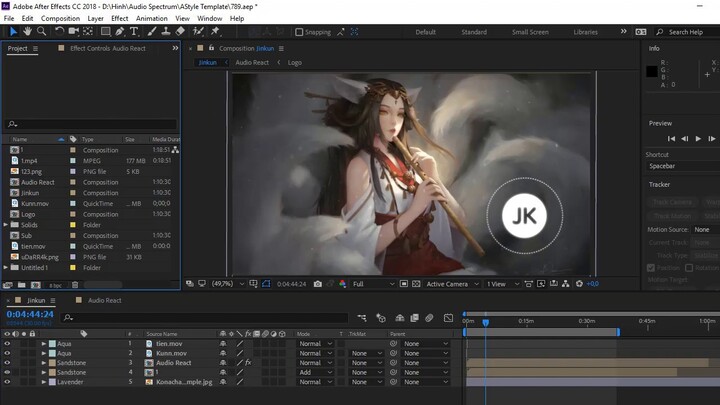Expand properties of layer 1 tien.mov
The width and height of the screenshot is (720, 405).
(44, 343)
